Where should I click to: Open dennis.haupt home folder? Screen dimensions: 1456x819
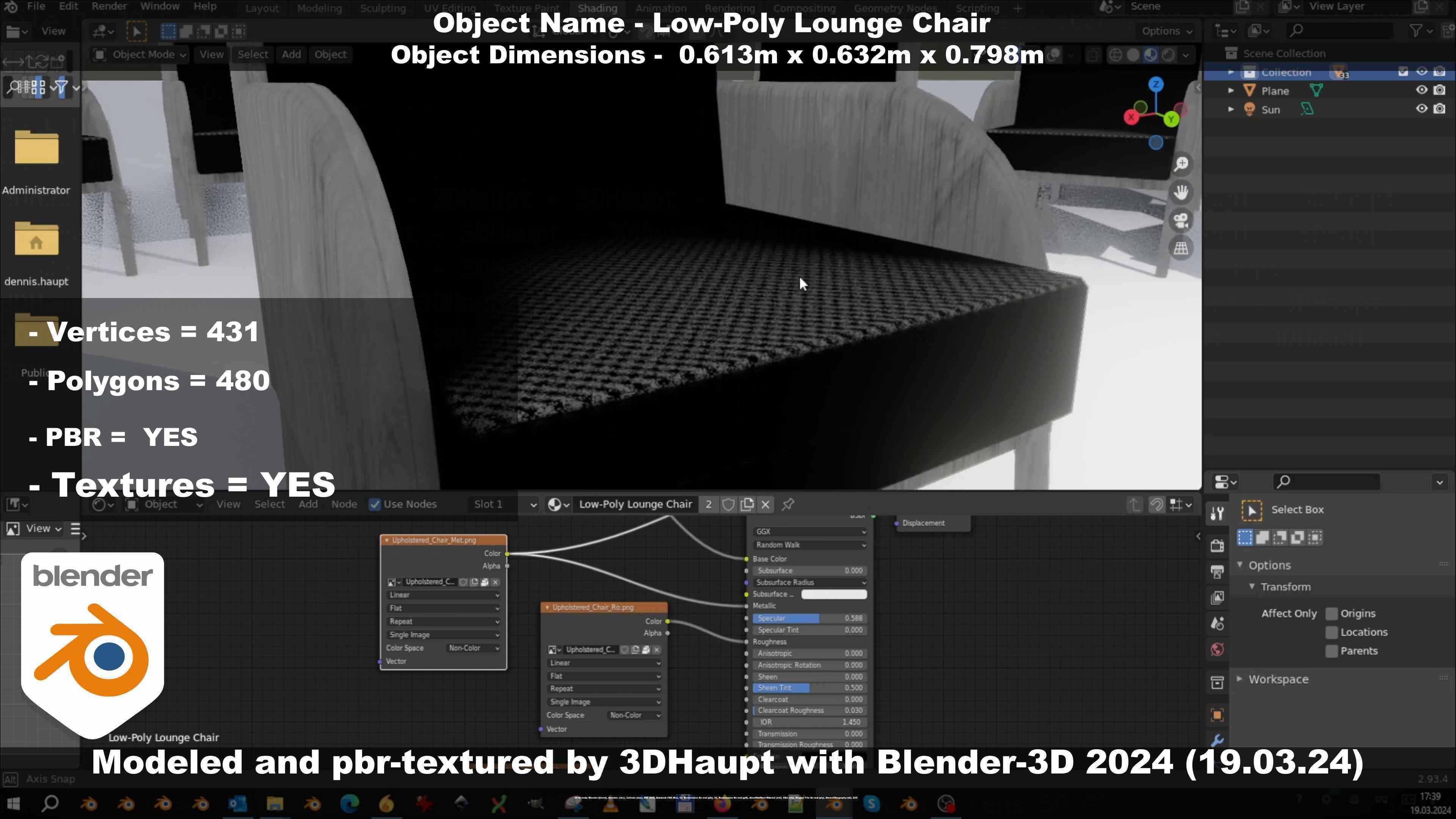tap(36, 254)
